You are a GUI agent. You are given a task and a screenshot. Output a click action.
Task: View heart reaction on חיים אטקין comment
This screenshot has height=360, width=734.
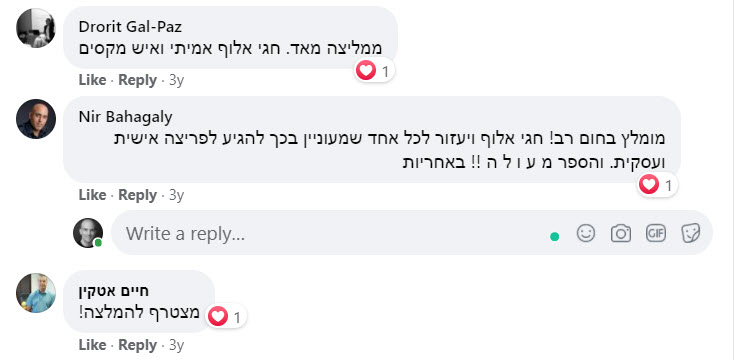[x=226, y=317]
